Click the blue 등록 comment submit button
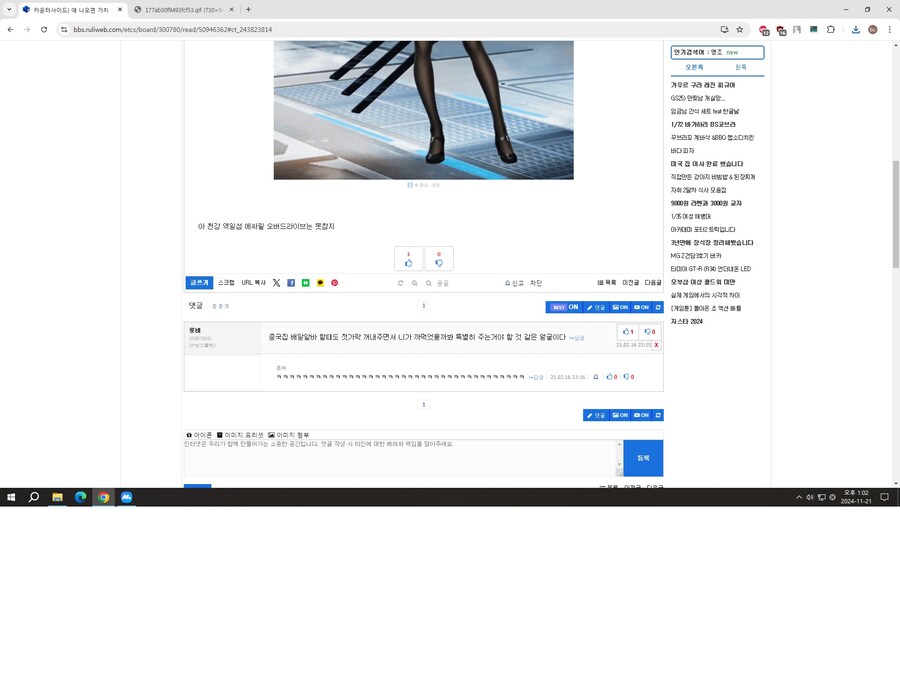The height and width of the screenshot is (682, 900). [x=642, y=456]
